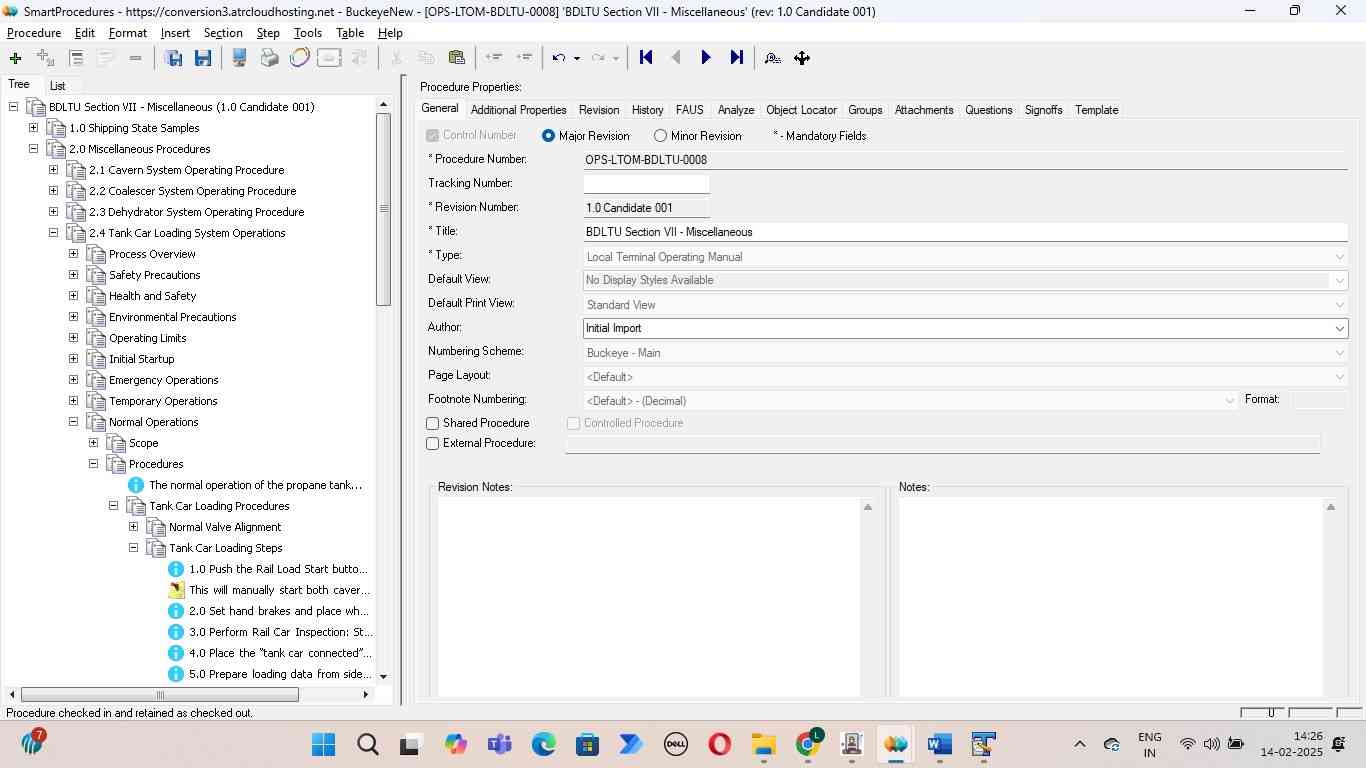Select the 2.3 Dehydrator System Operating Procedure item
This screenshot has width=1366, height=768.
196,212
